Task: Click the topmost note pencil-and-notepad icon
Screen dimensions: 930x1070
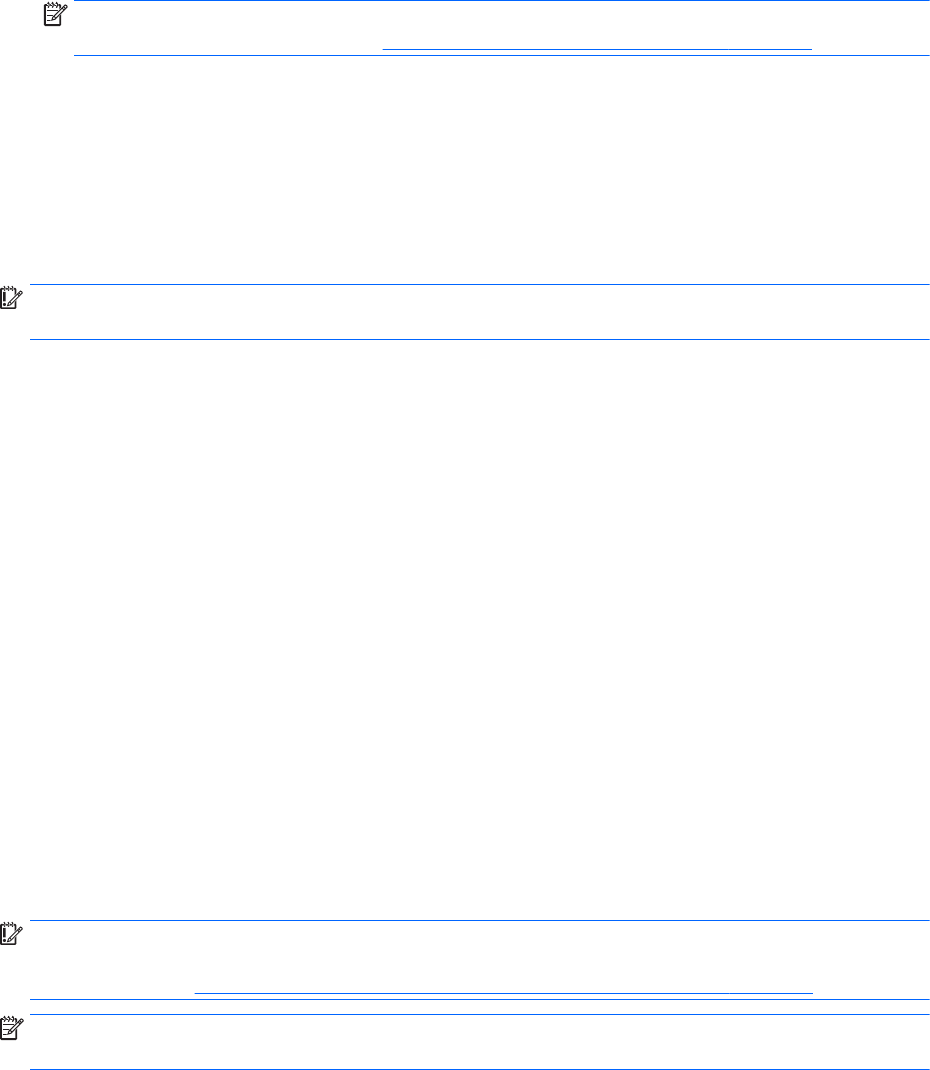Action: (x=54, y=15)
